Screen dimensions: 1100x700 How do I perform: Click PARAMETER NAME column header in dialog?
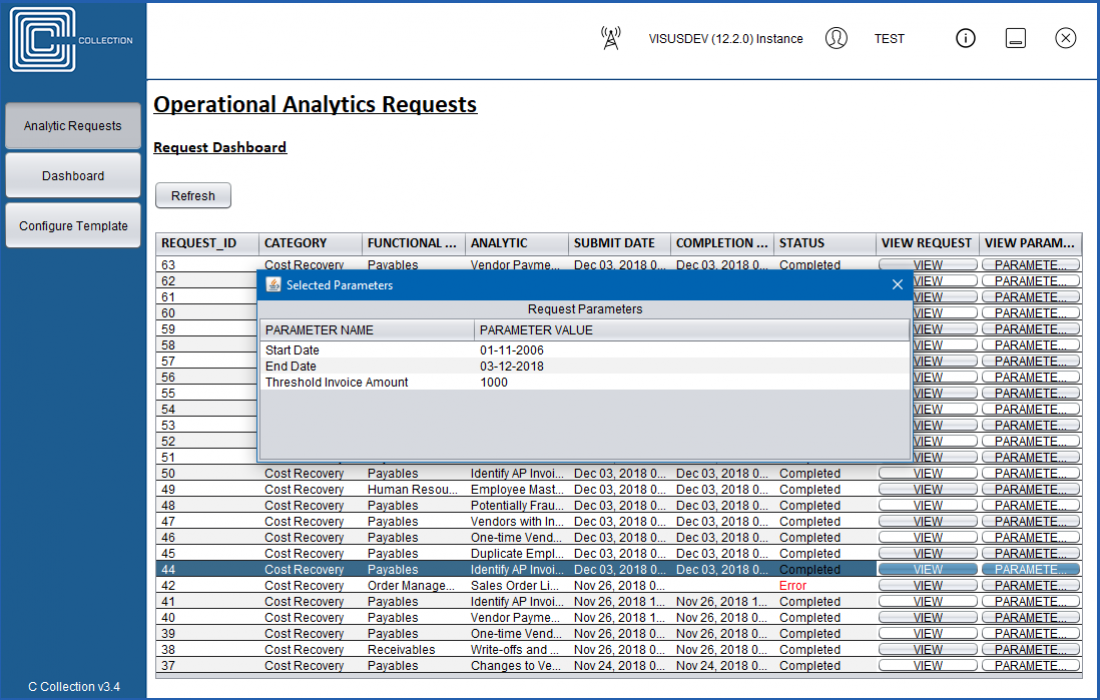coord(367,330)
